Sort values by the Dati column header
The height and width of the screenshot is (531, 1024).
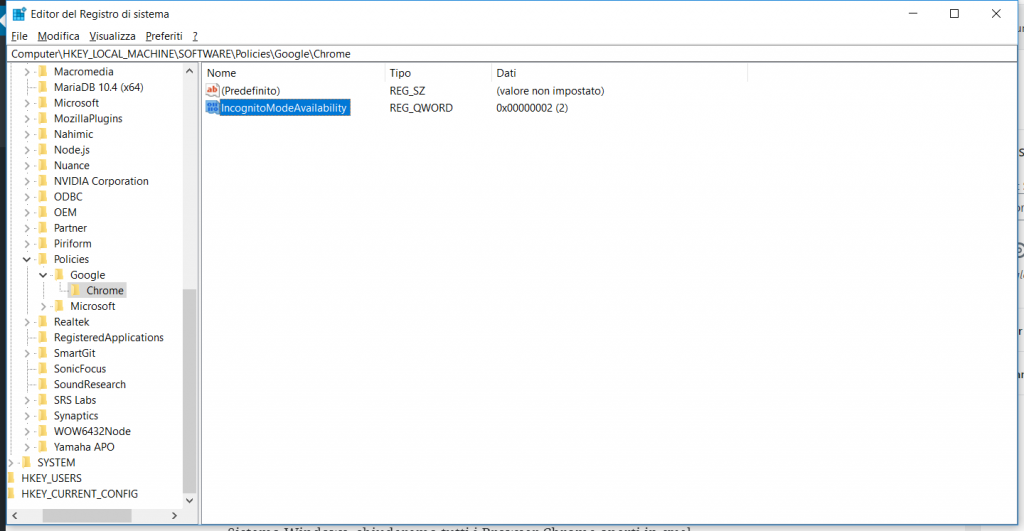click(619, 73)
